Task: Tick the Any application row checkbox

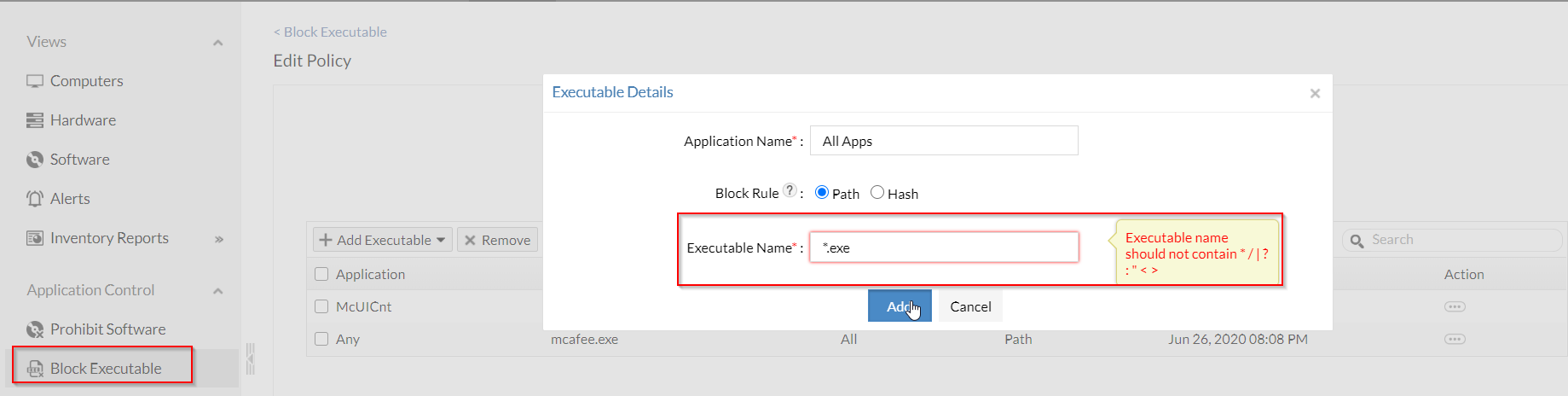Action: [321, 339]
